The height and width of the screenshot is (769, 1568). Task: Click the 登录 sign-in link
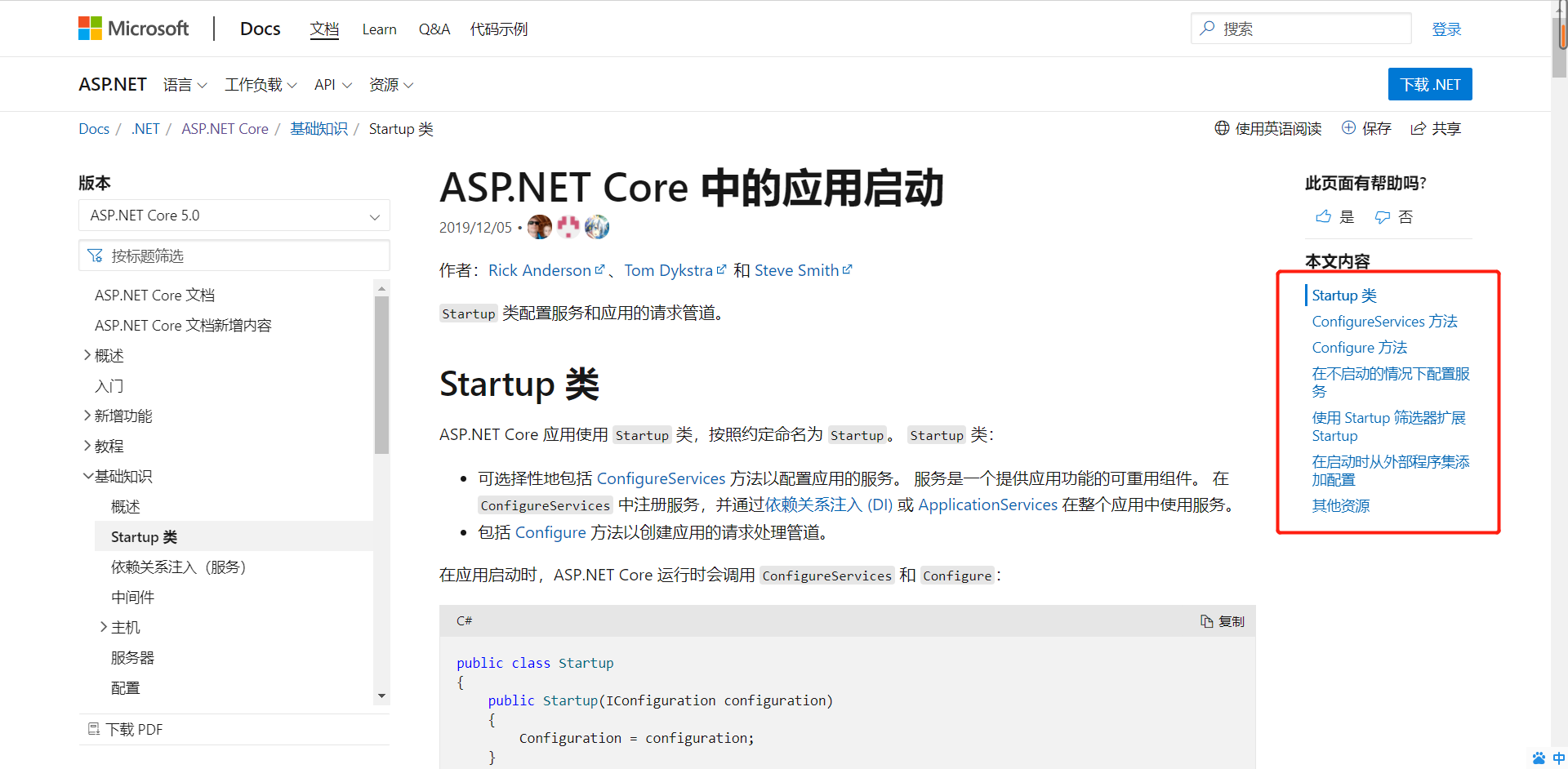tap(1446, 29)
